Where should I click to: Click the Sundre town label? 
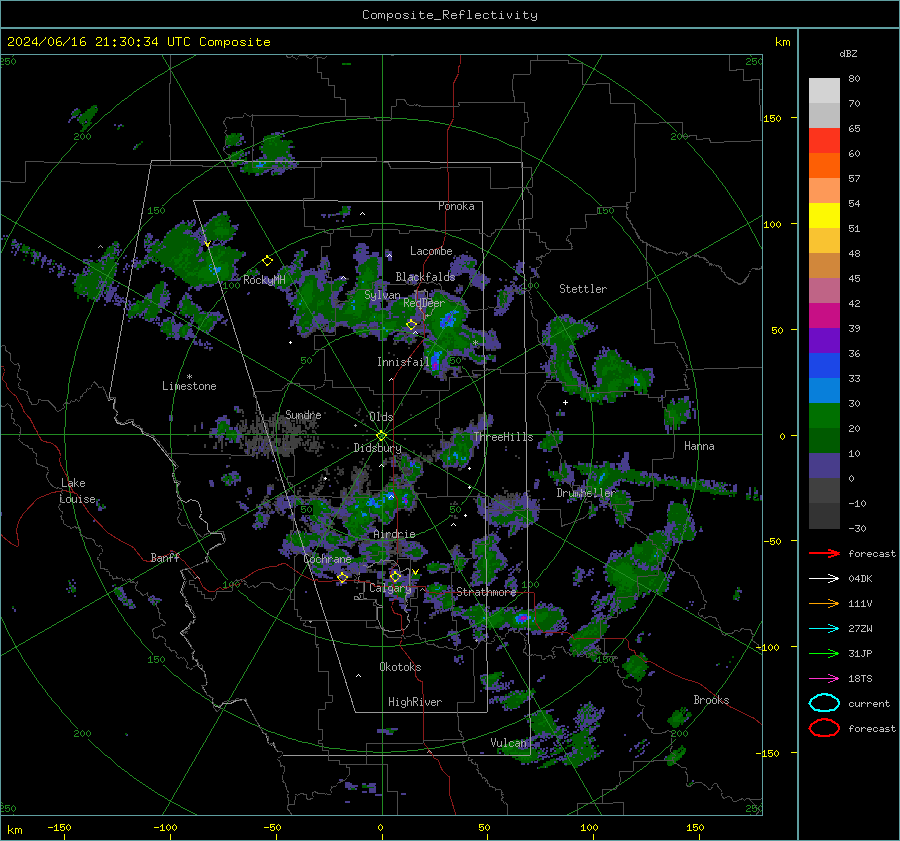click(x=303, y=415)
